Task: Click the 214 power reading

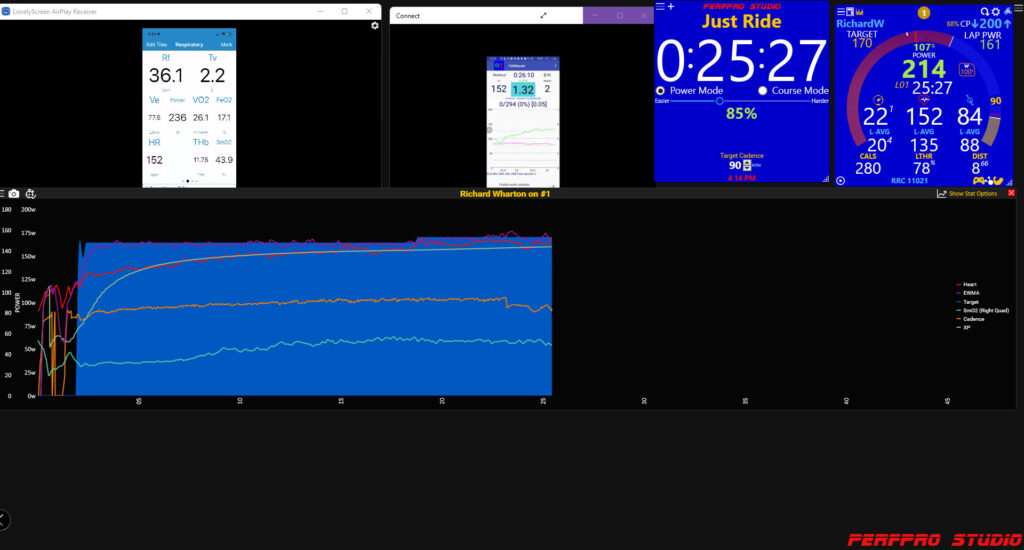Action: pyautogui.click(x=923, y=69)
